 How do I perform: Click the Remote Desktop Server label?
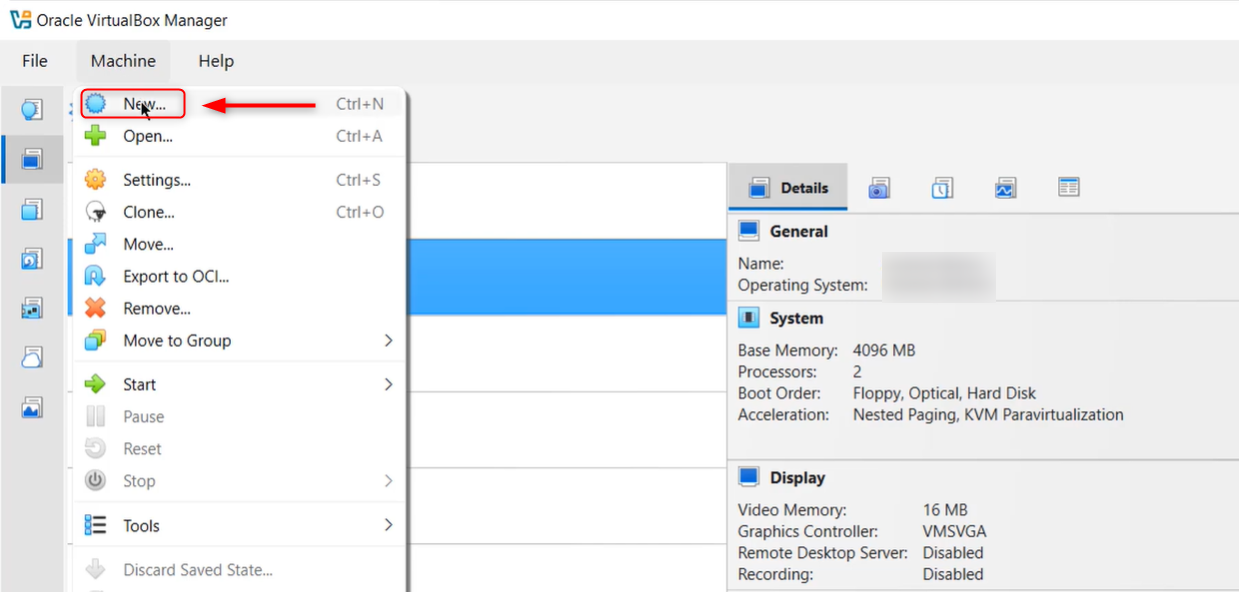(x=823, y=553)
